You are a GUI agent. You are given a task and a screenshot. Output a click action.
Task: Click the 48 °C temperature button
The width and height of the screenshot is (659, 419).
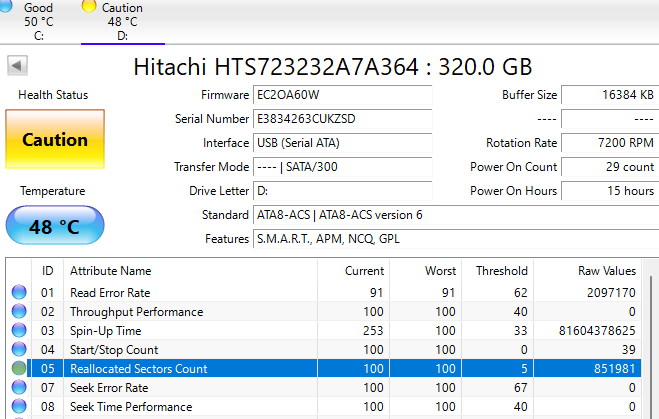[x=55, y=226]
